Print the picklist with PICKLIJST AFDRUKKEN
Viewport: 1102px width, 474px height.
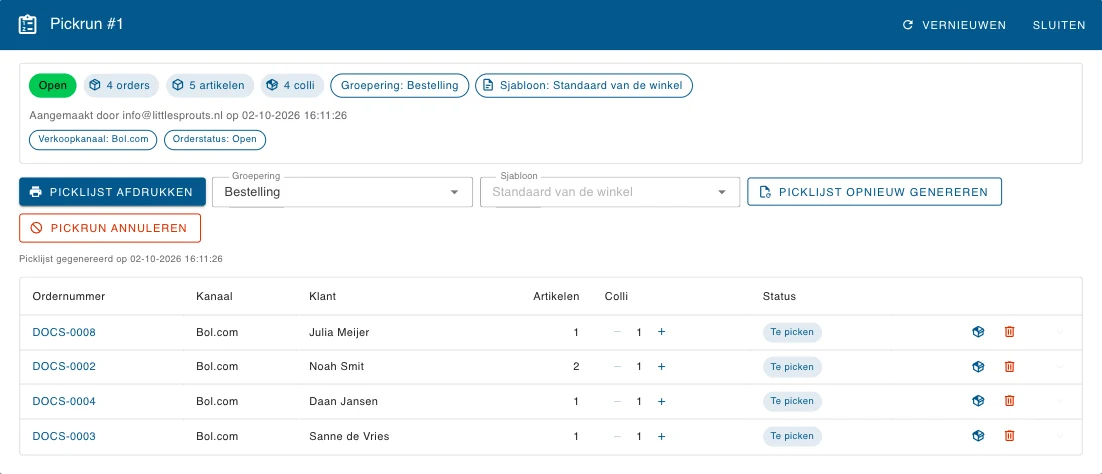[112, 192]
